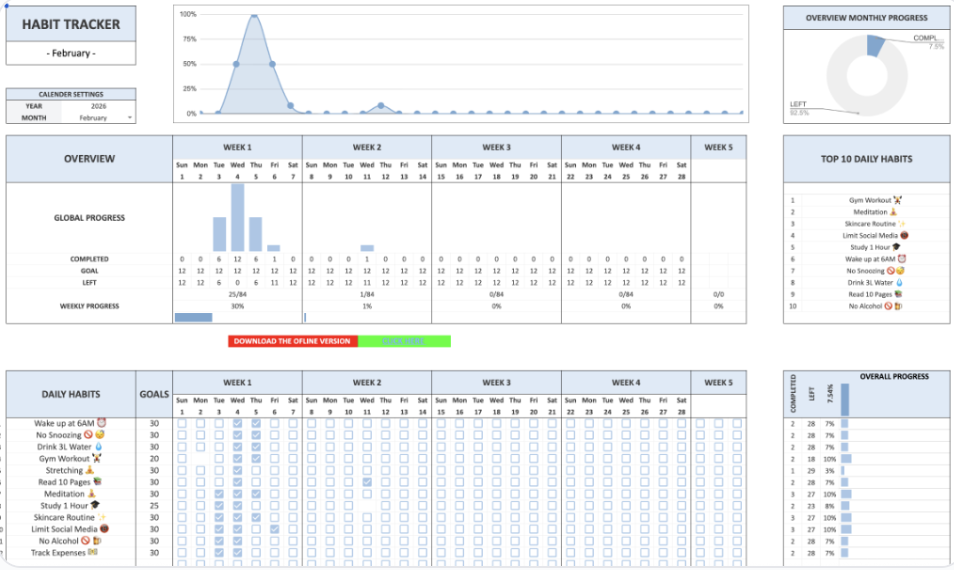Select the WEEK 5 header in Daily Habits section
Image resolution: width=954 pixels, height=570 pixels.
719,383
